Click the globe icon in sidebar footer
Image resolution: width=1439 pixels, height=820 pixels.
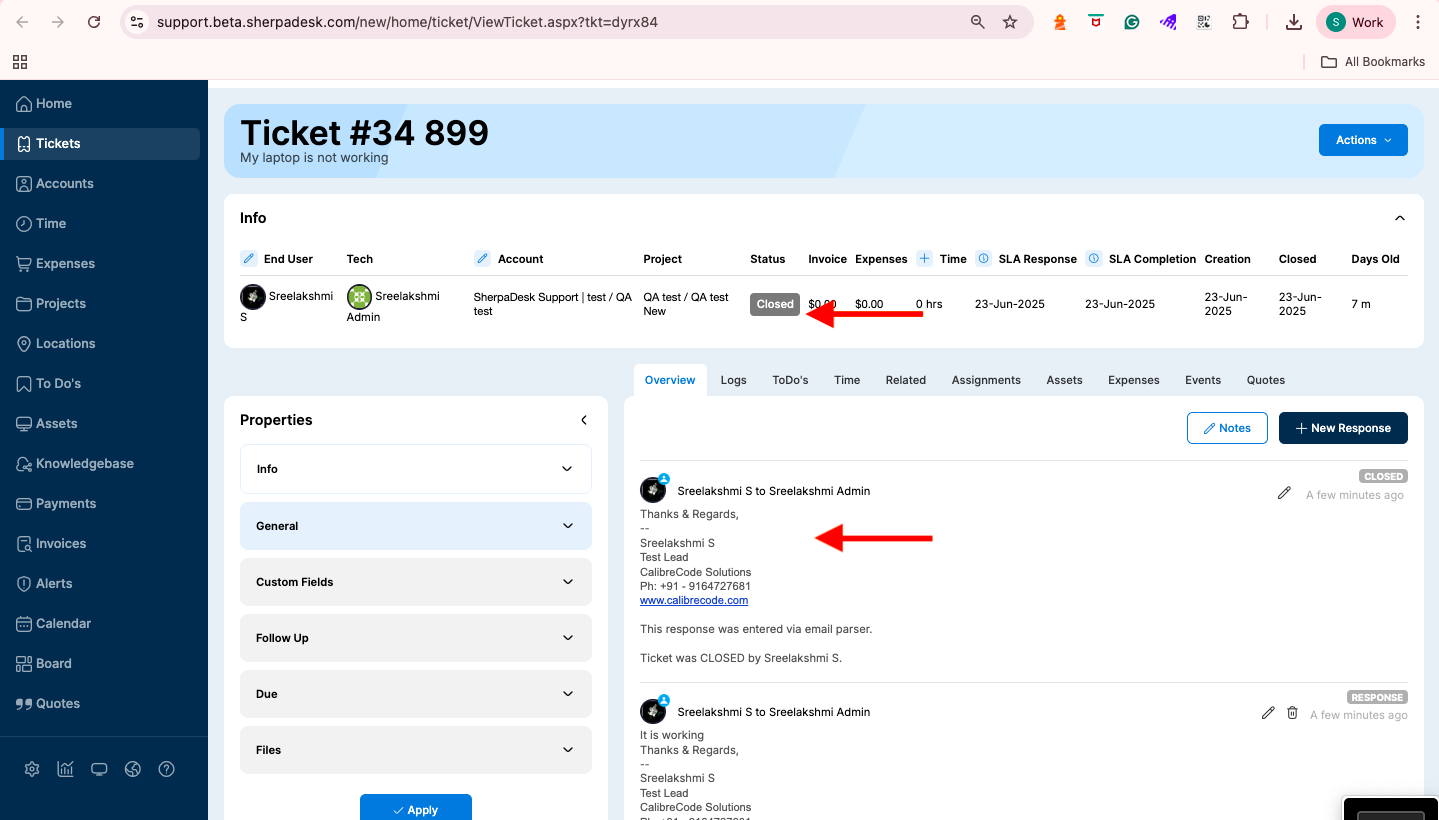tap(133, 769)
